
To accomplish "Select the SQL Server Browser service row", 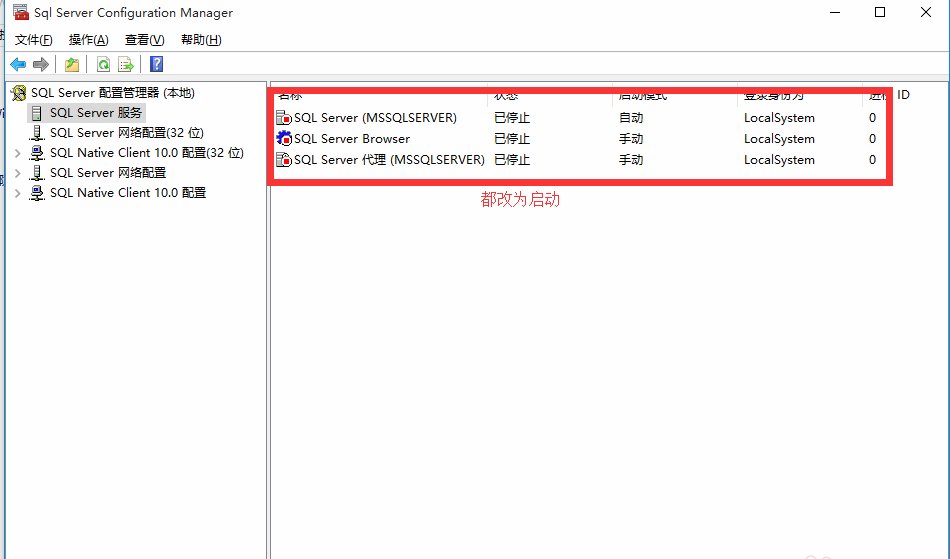I will 579,139.
